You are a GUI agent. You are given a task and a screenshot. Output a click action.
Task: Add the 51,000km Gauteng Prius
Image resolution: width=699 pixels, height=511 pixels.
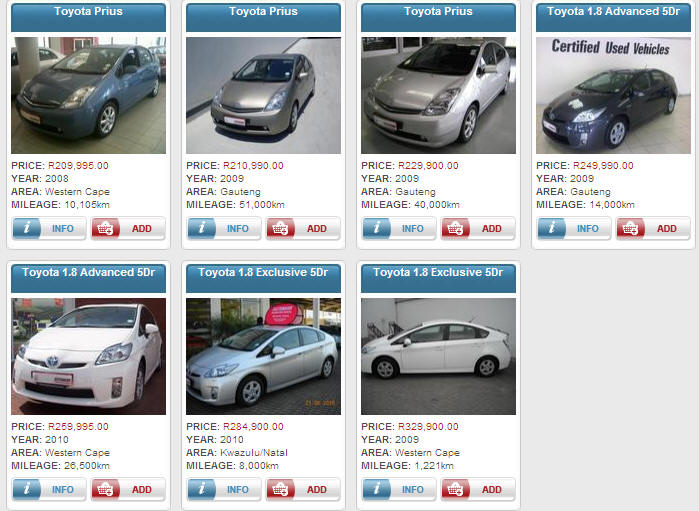pyautogui.click(x=304, y=228)
